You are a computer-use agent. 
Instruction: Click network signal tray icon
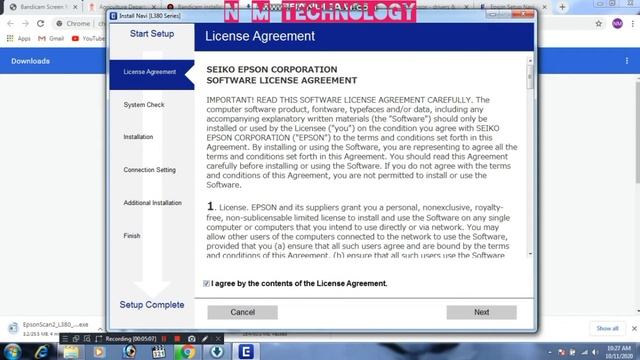click(x=584, y=352)
